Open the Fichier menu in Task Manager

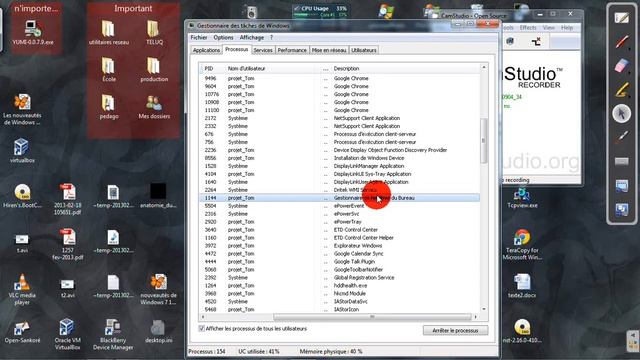pyautogui.click(x=199, y=38)
